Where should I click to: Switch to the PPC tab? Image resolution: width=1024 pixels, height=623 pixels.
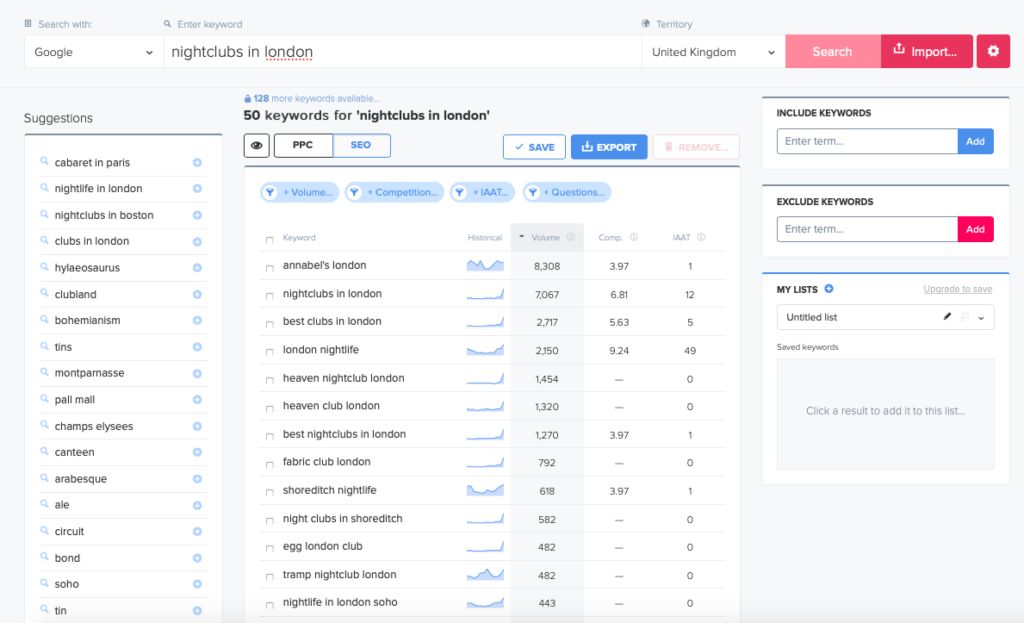tap(303, 145)
